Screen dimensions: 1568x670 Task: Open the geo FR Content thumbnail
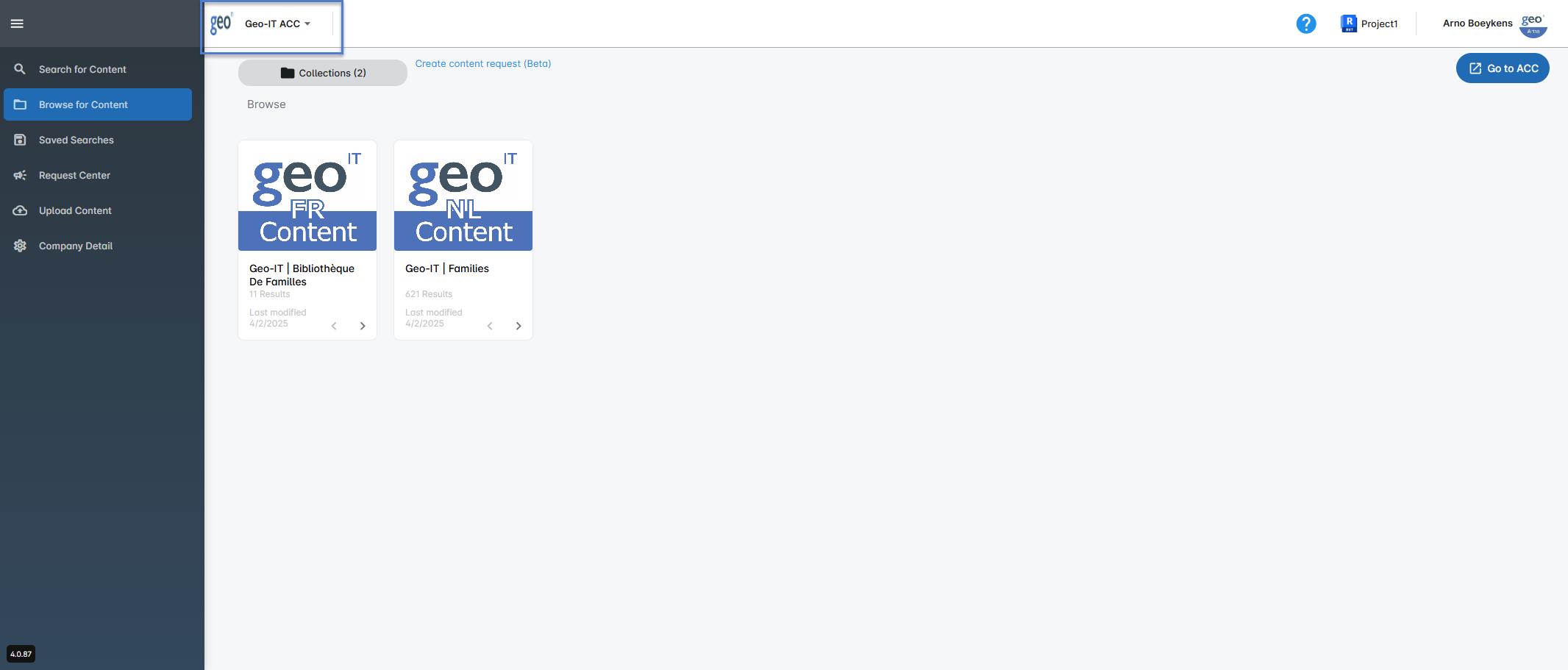[307, 196]
